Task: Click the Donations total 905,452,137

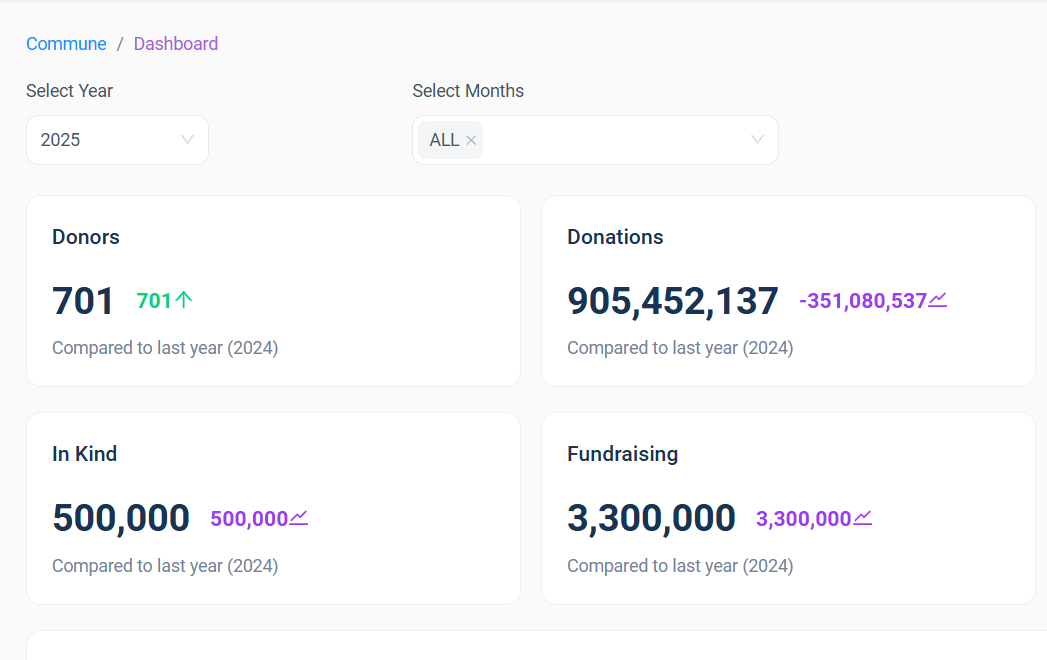Action: (672, 301)
